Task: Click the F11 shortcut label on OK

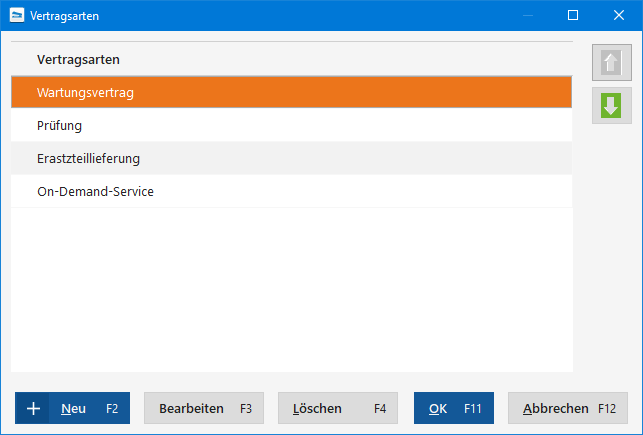Action: point(473,408)
